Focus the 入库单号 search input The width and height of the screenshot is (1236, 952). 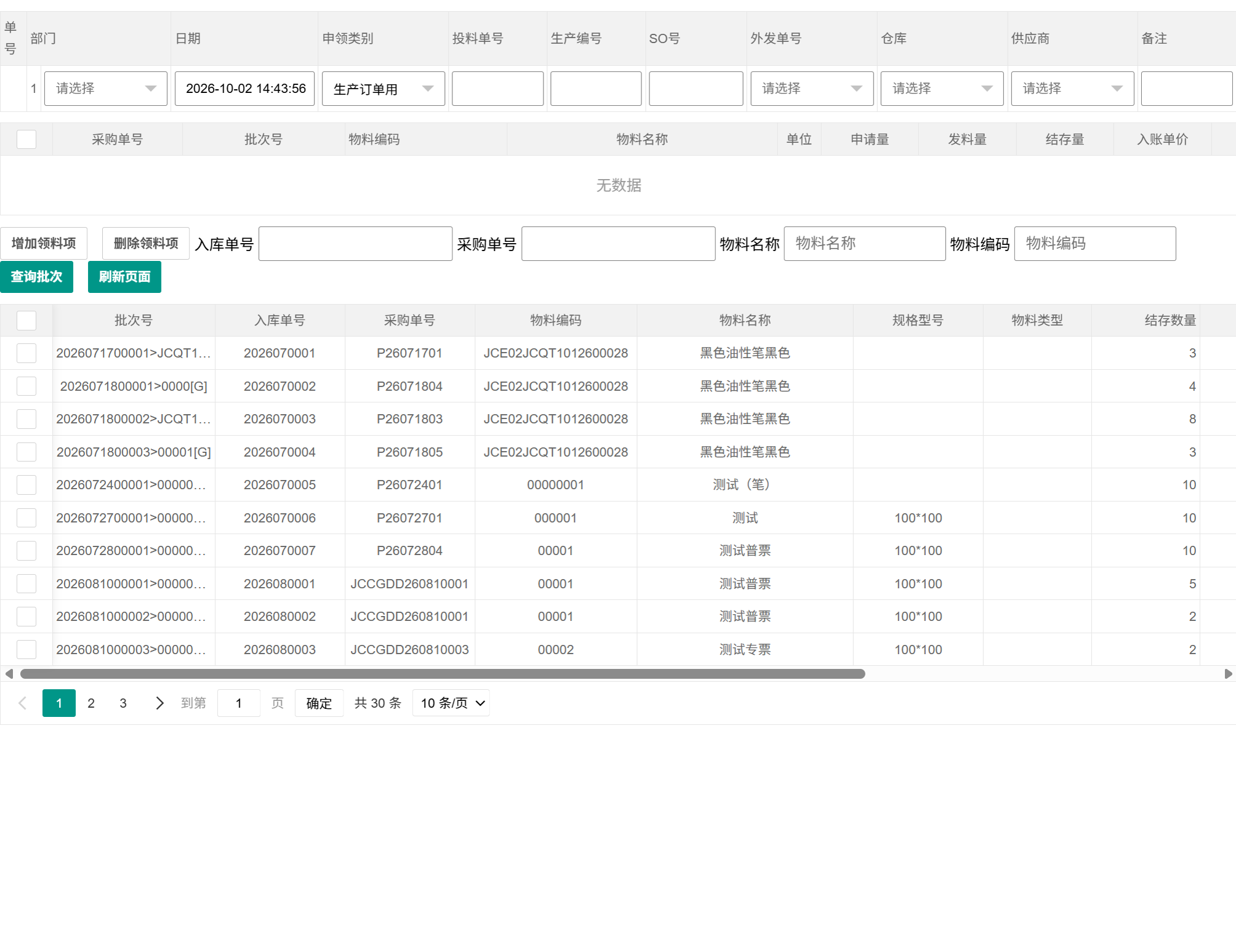pyautogui.click(x=355, y=244)
